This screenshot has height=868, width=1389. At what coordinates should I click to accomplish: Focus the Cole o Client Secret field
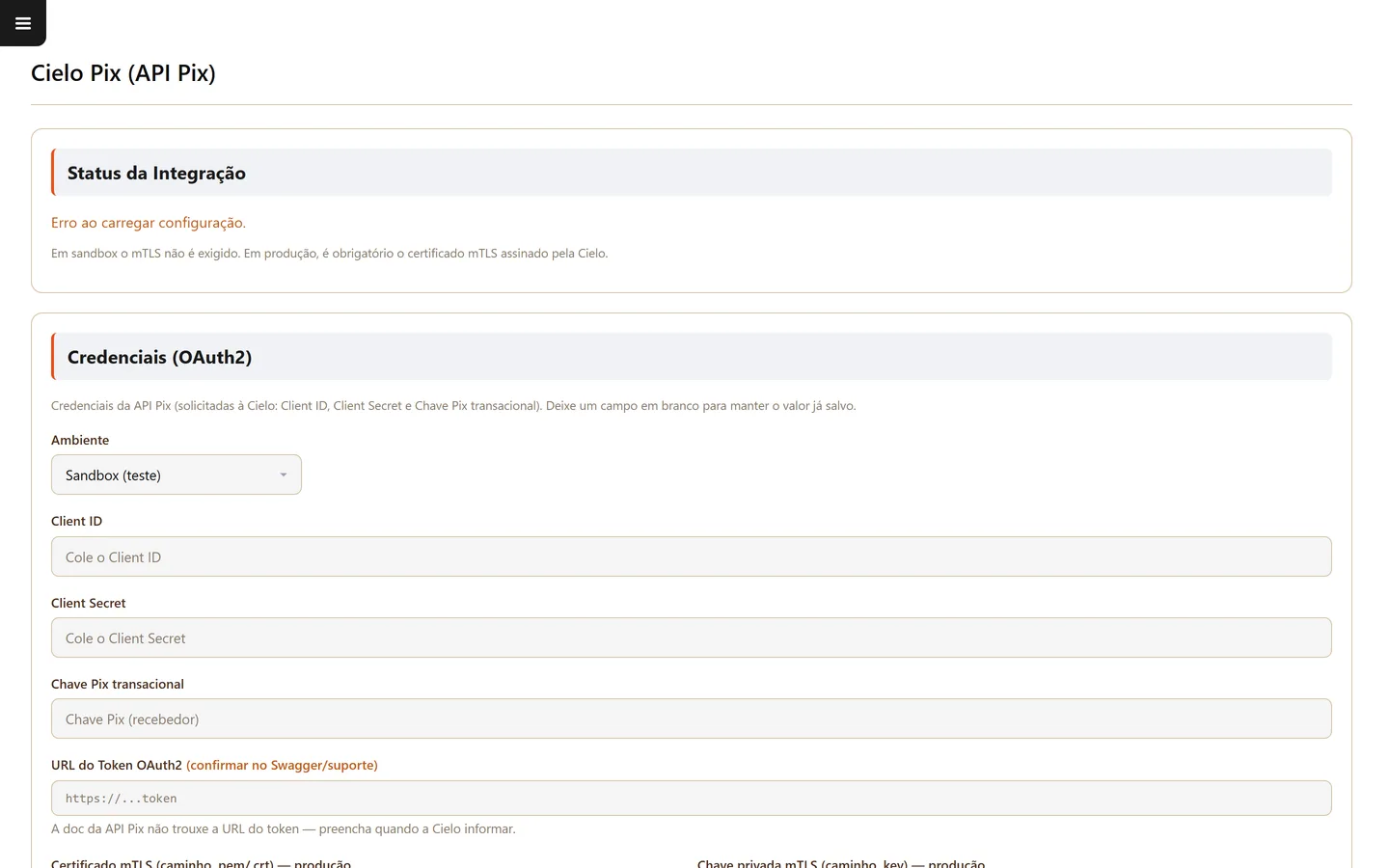tap(692, 637)
